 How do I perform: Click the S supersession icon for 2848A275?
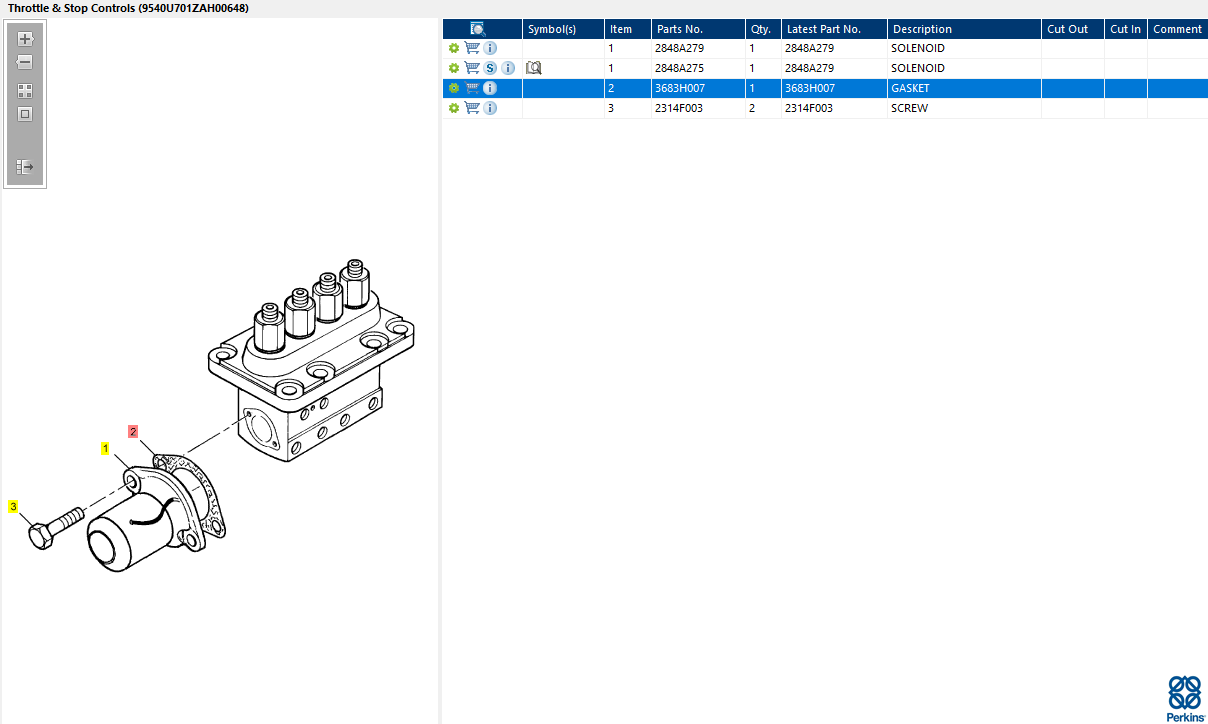[x=490, y=68]
